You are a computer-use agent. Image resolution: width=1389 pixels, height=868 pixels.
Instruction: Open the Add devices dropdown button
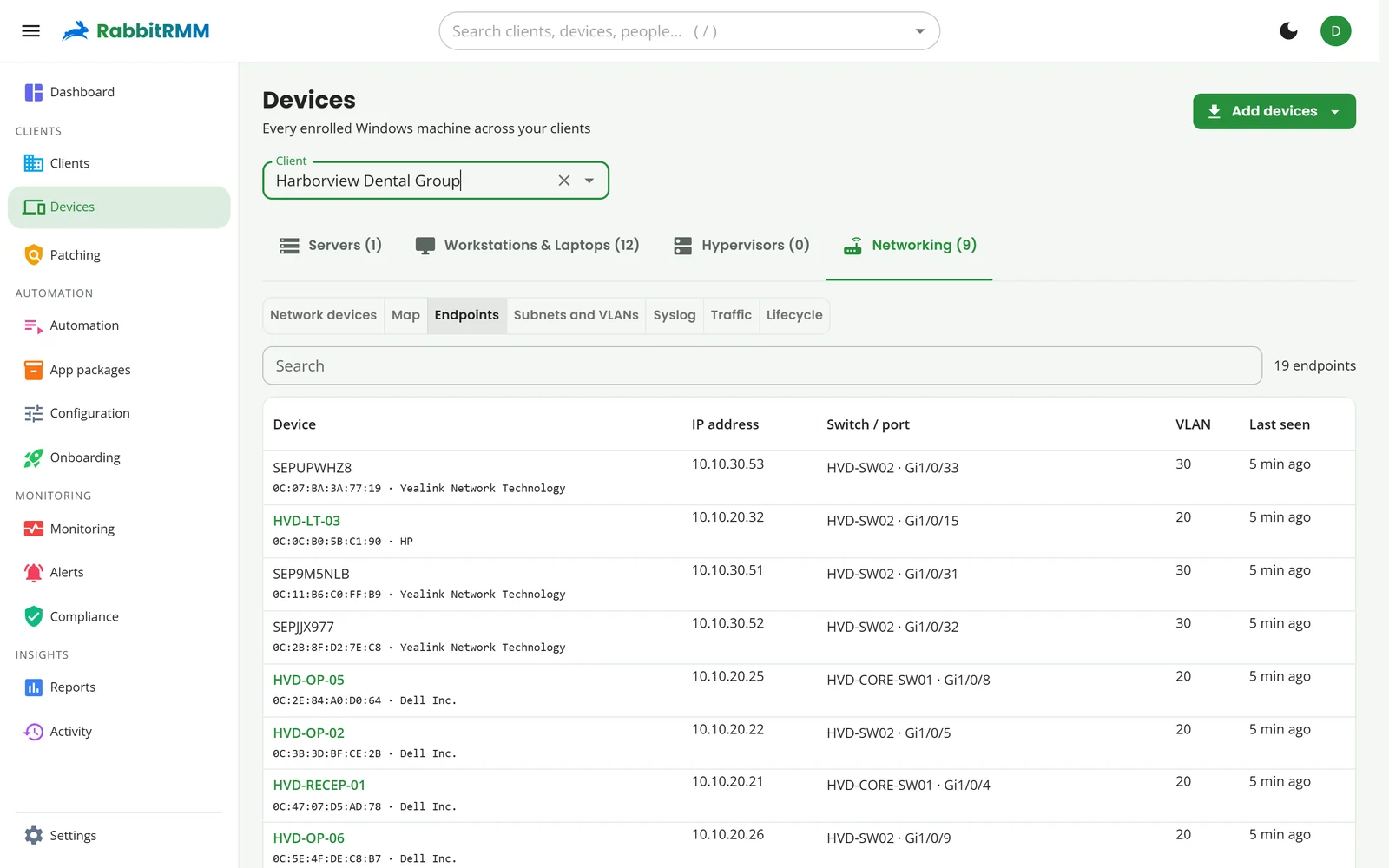click(x=1274, y=111)
